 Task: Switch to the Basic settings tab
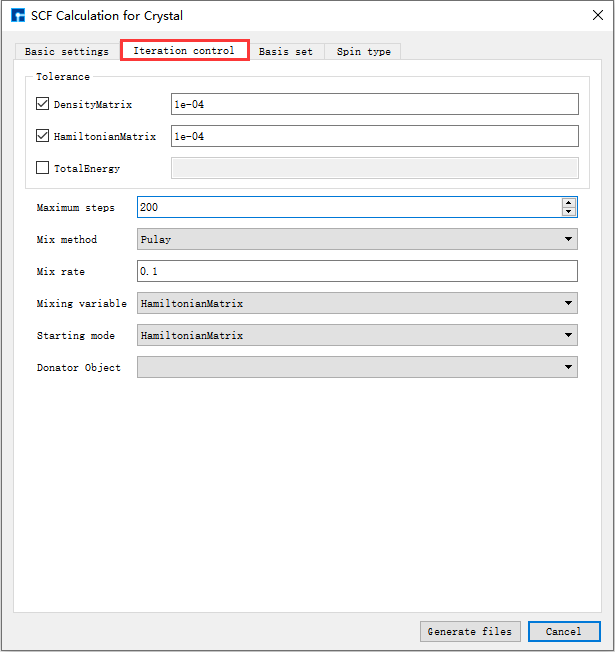pyautogui.click(x=66, y=51)
